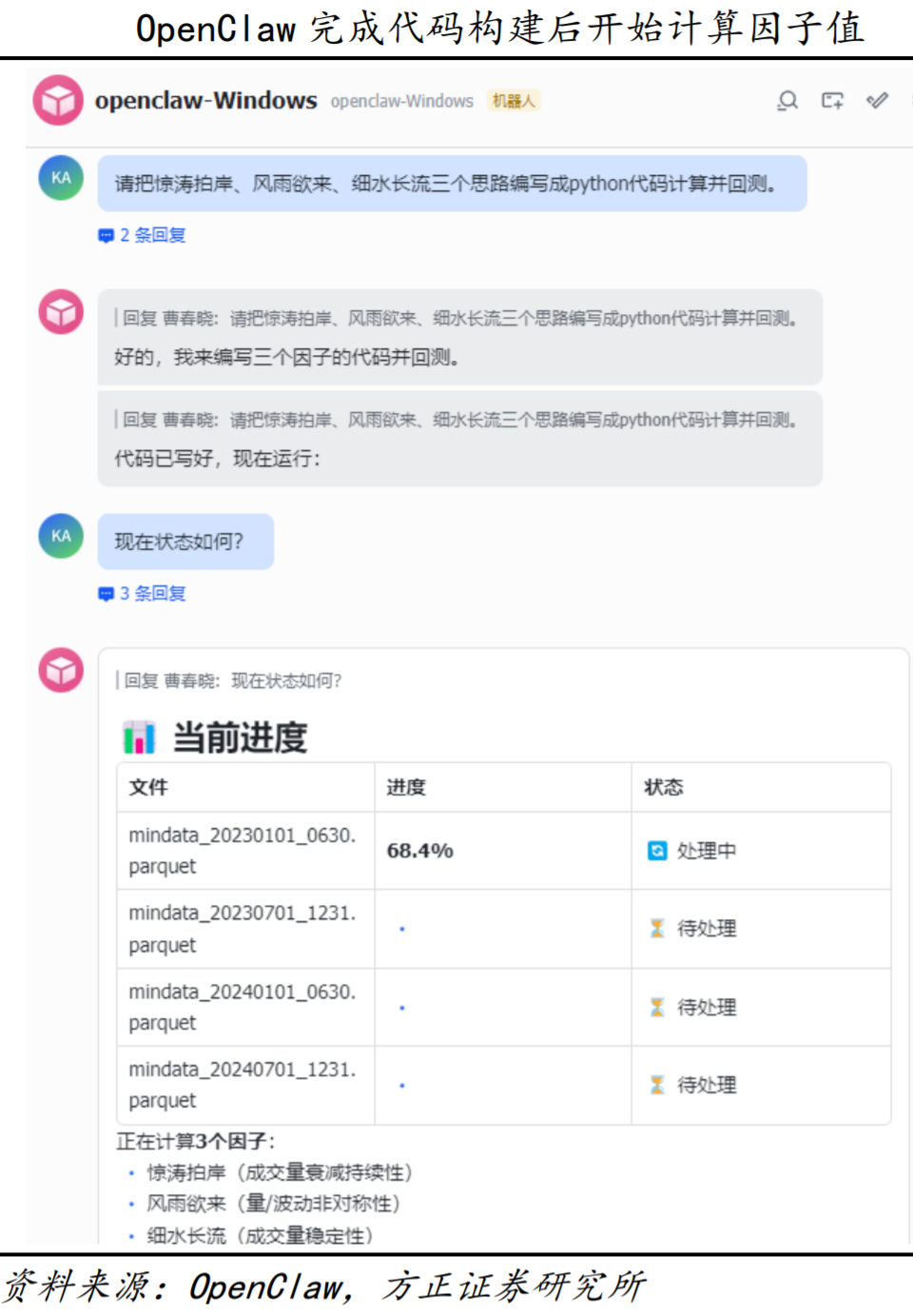Click the bar chart icon next to 当前进度

(139, 736)
